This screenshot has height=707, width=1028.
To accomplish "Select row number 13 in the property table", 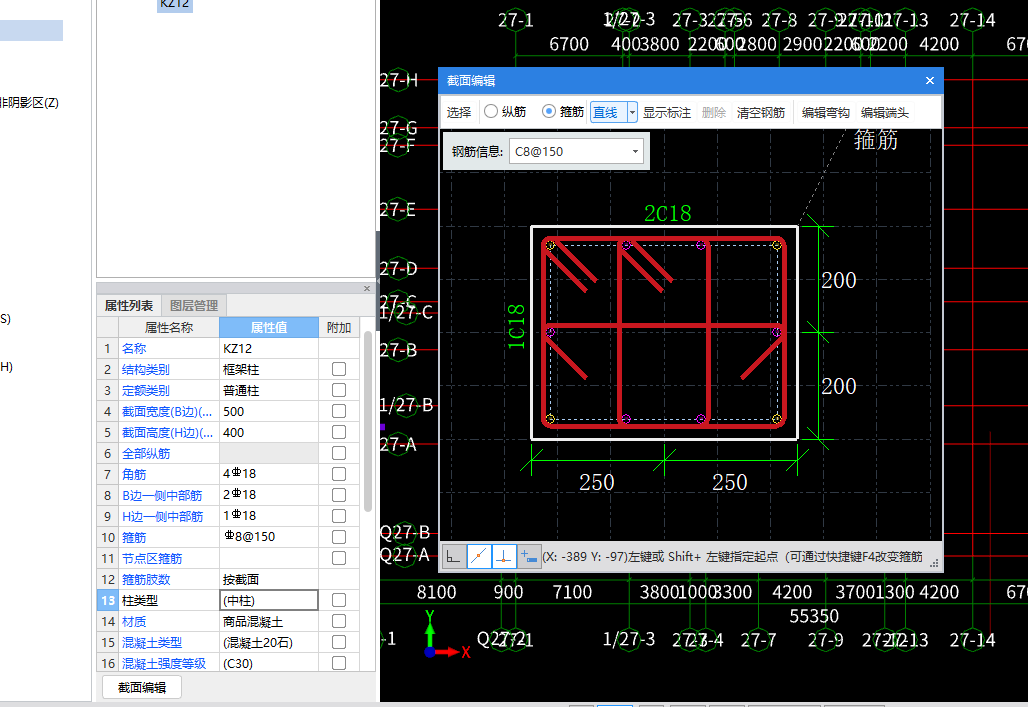I will coord(108,600).
